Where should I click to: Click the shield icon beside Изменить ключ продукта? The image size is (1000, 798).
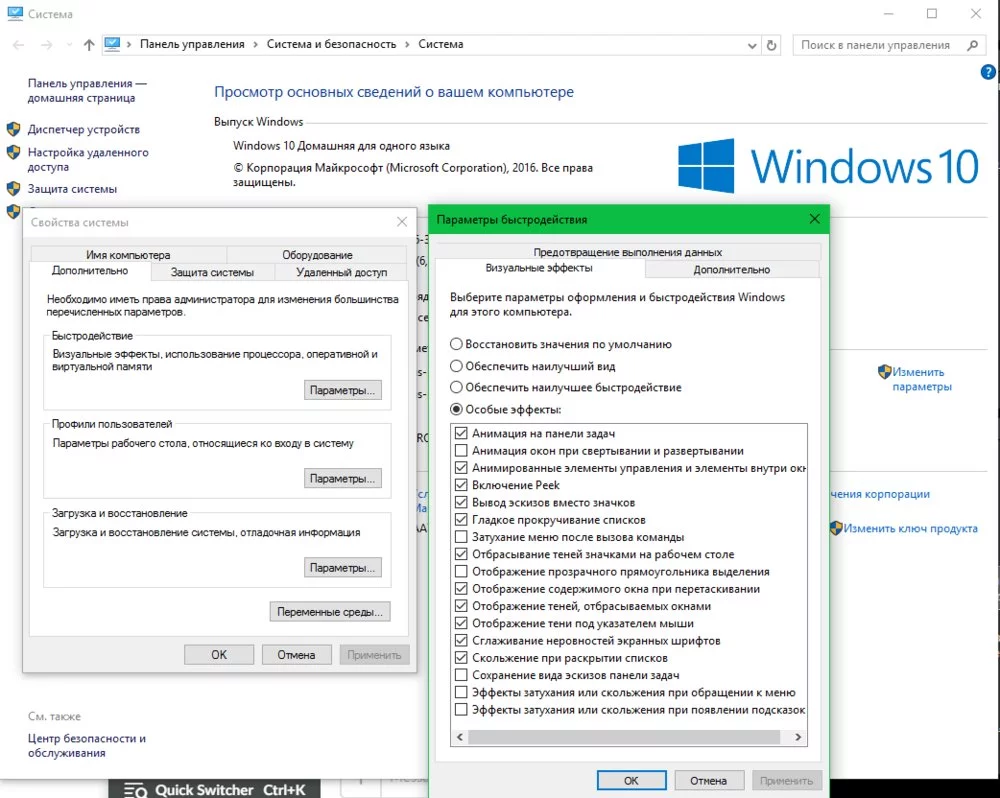(836, 528)
